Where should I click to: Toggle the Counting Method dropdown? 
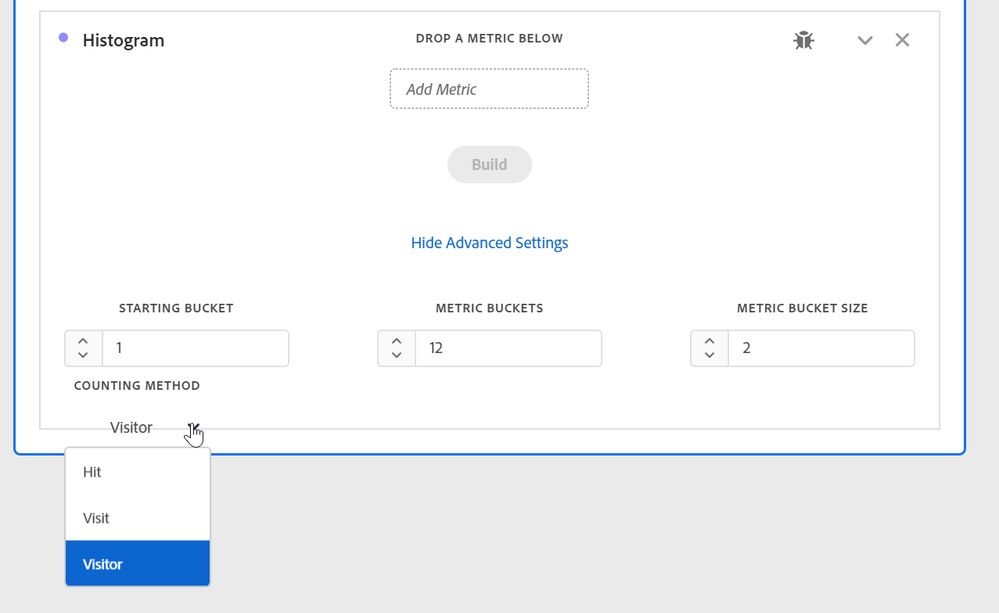[x=193, y=428]
